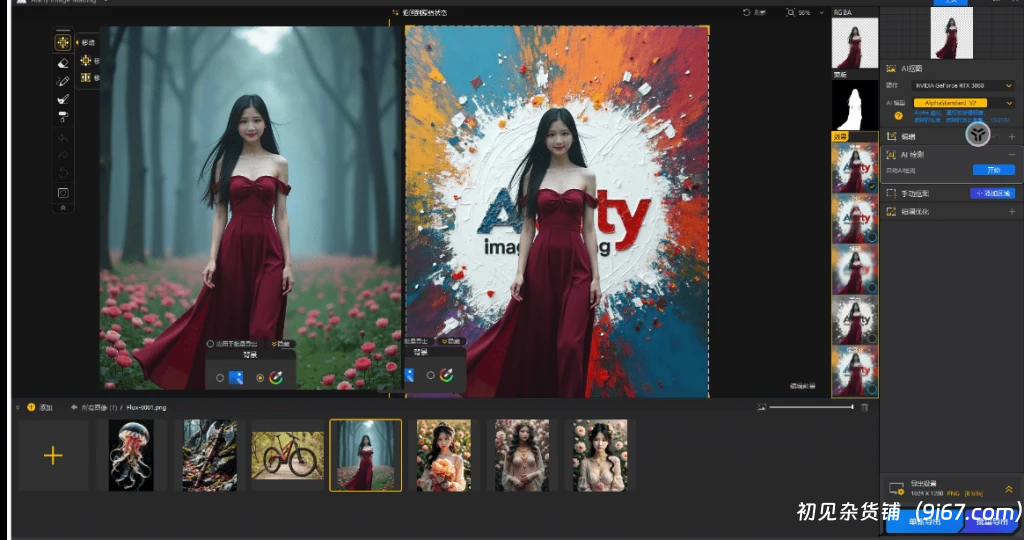Click the manual matting dashed-rectangle icon
The image size is (1024, 540).
(x=891, y=193)
